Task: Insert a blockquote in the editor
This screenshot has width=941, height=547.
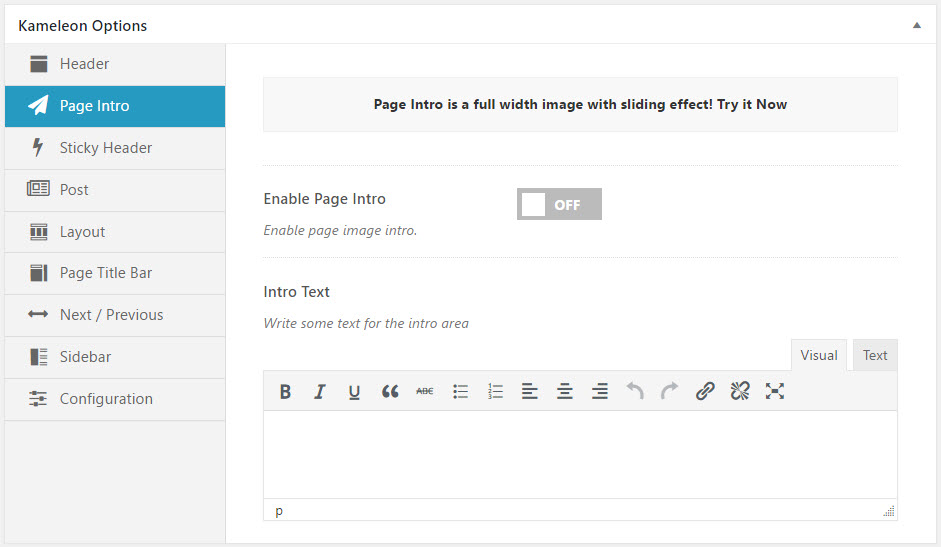Action: click(390, 392)
